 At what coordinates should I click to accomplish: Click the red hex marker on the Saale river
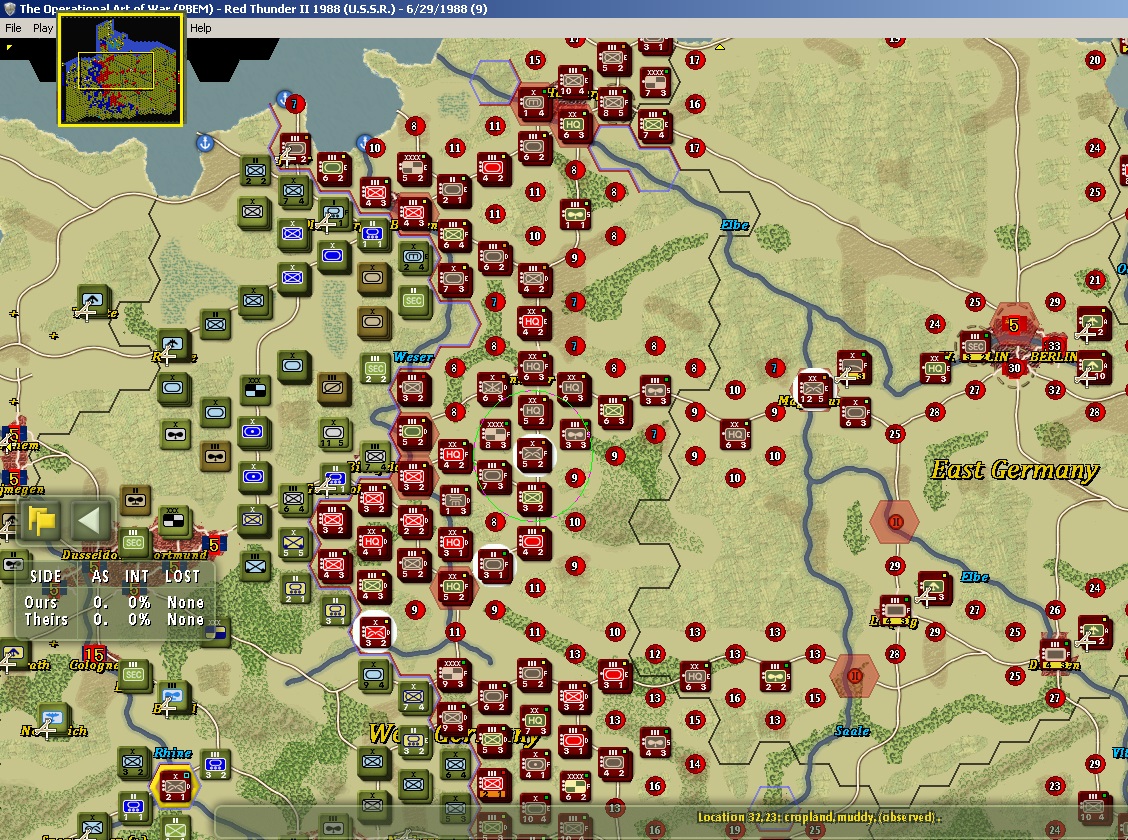tap(854, 675)
